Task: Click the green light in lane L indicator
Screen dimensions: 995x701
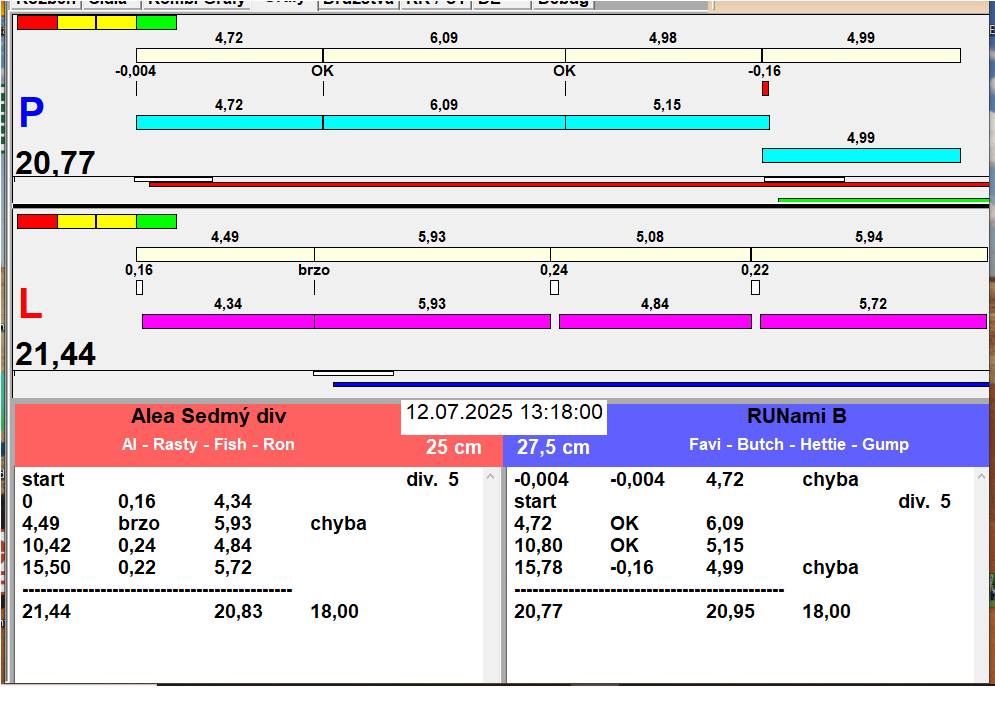Action: 156,221
